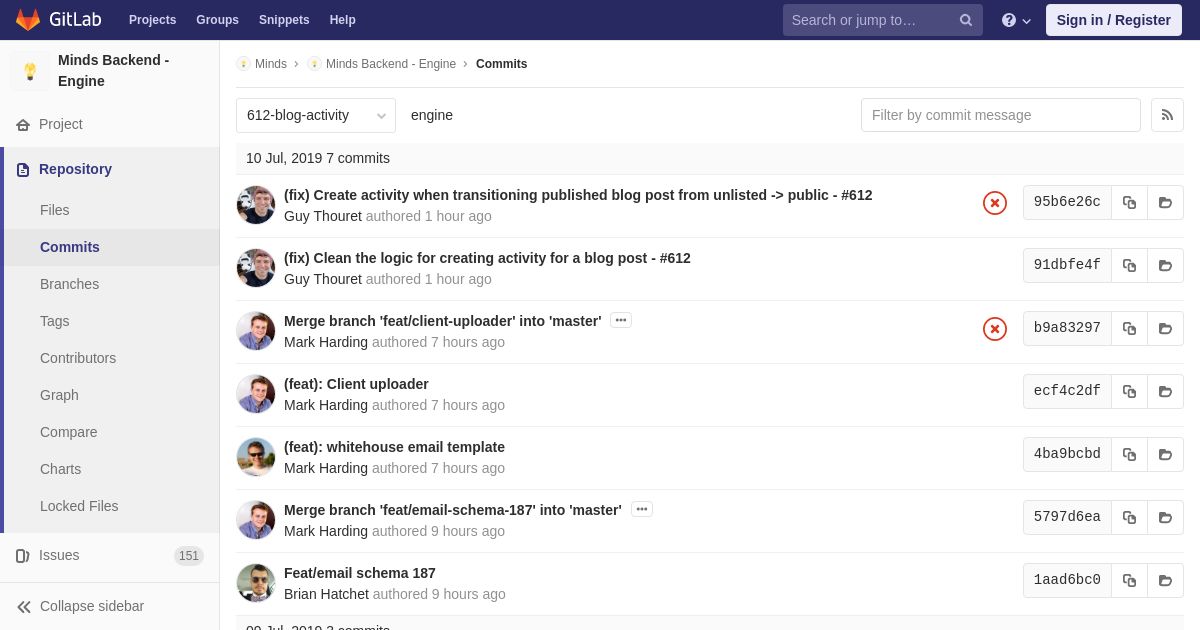Browse files at commit ecf4c2df
The width and height of the screenshot is (1200, 630).
pos(1165,391)
